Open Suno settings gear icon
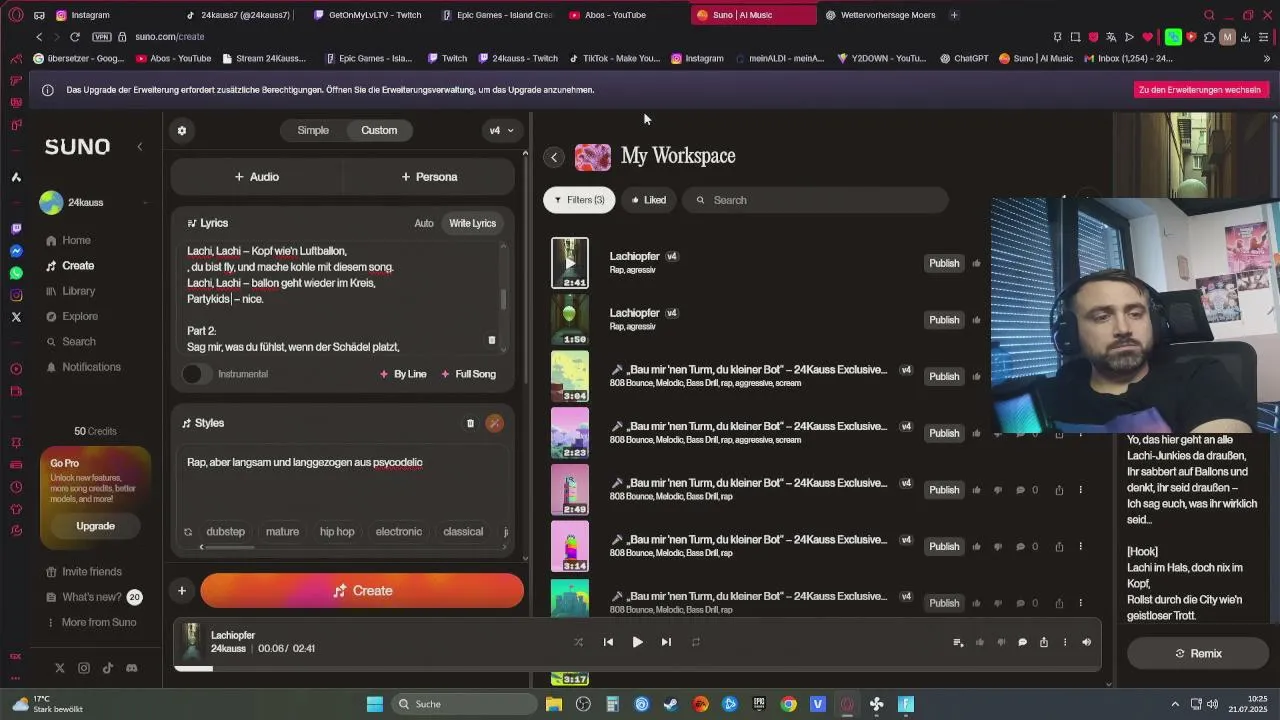Viewport: 1280px width, 720px height. tap(181, 130)
